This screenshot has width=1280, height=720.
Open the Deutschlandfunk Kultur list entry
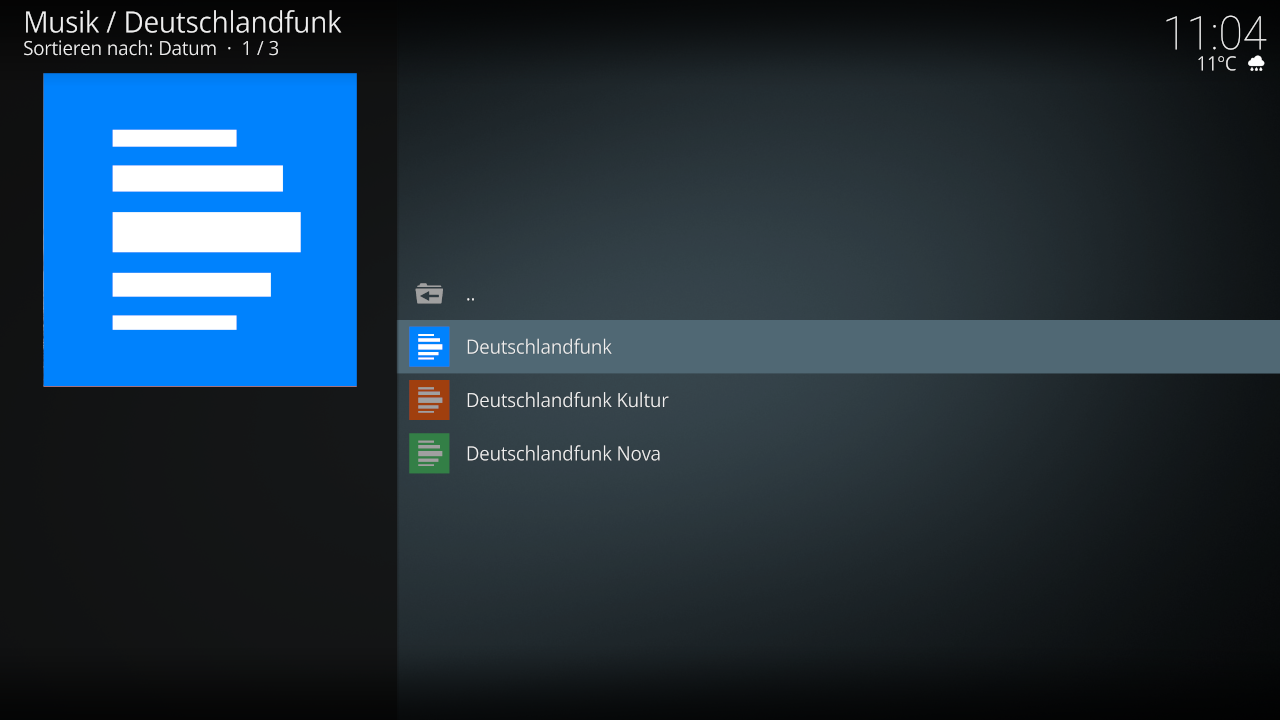click(566, 400)
